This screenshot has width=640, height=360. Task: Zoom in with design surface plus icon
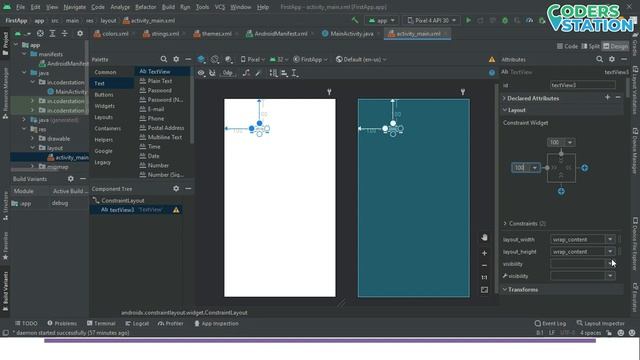[x=484, y=253]
